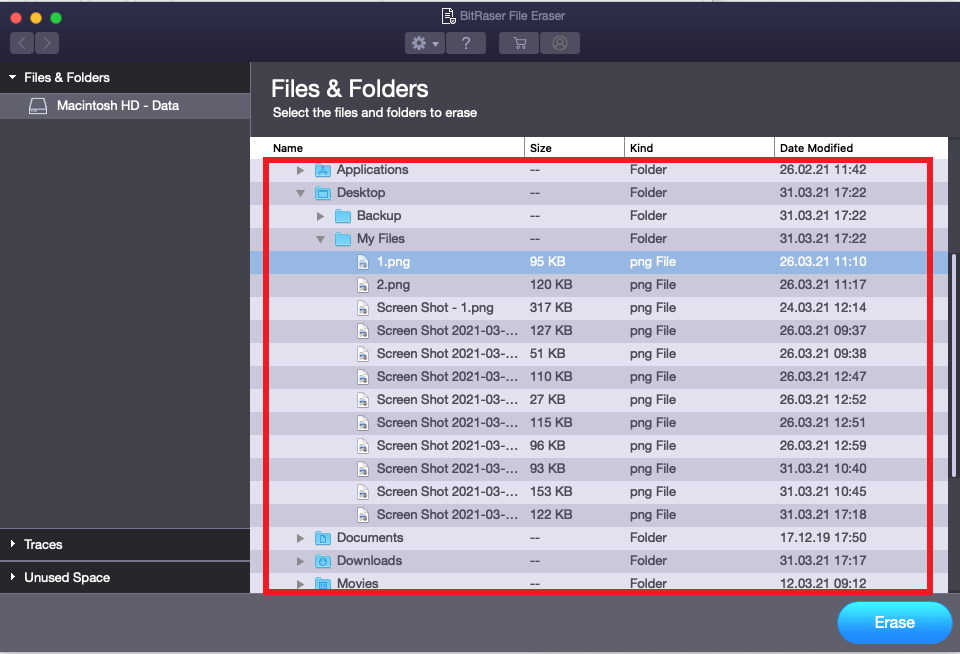
Task: Click file icon of the 153 KB screenshot
Action: 363,492
